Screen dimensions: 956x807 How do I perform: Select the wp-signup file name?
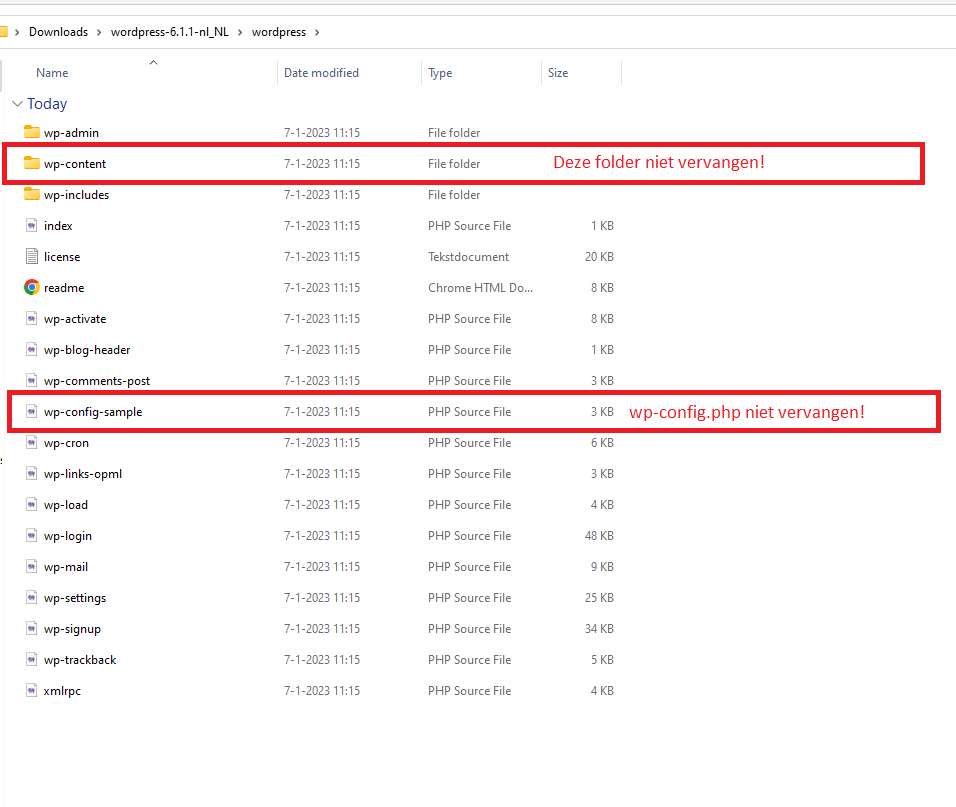pyautogui.click(x=72, y=629)
